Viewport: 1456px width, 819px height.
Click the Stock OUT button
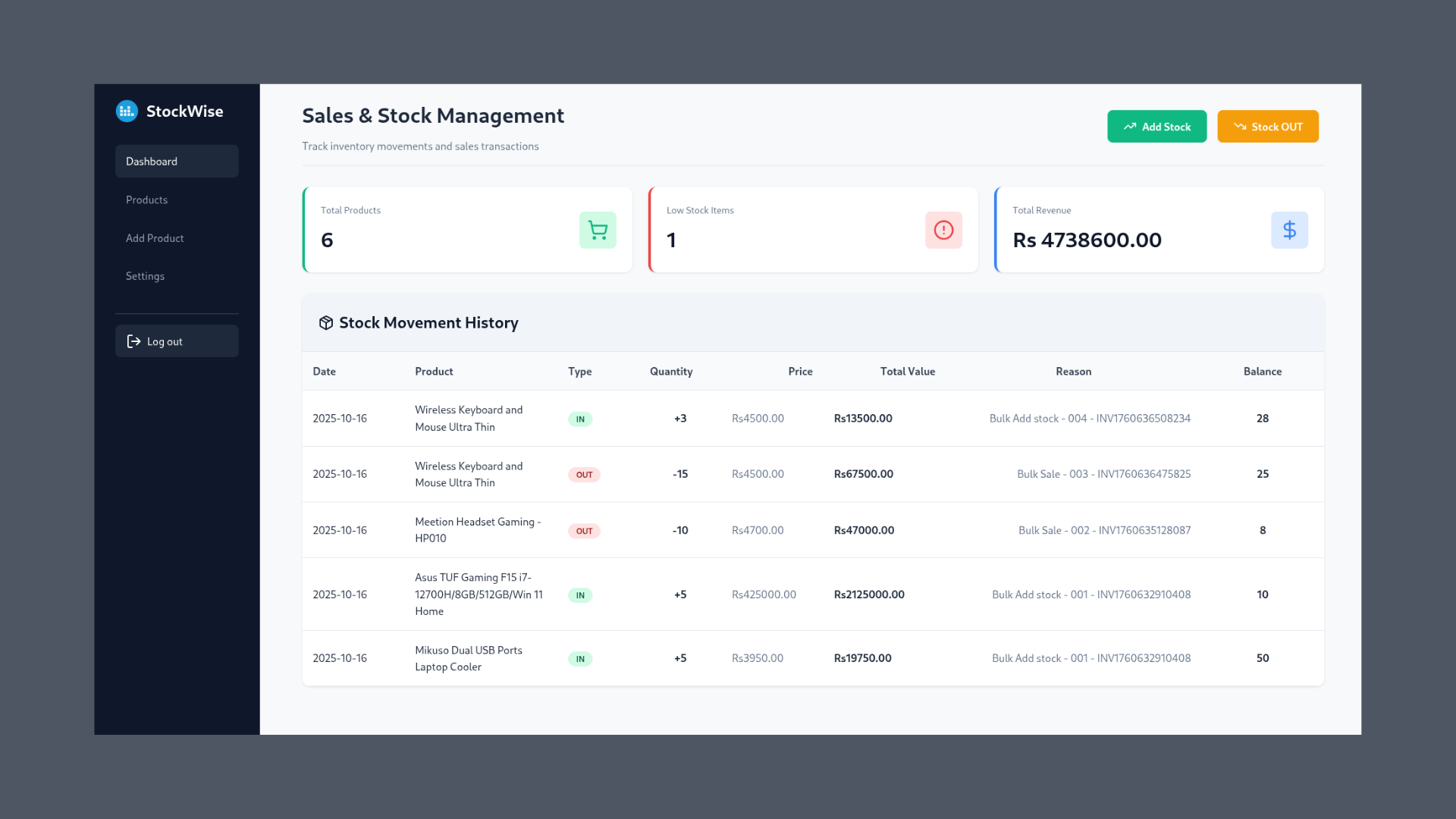(1267, 126)
